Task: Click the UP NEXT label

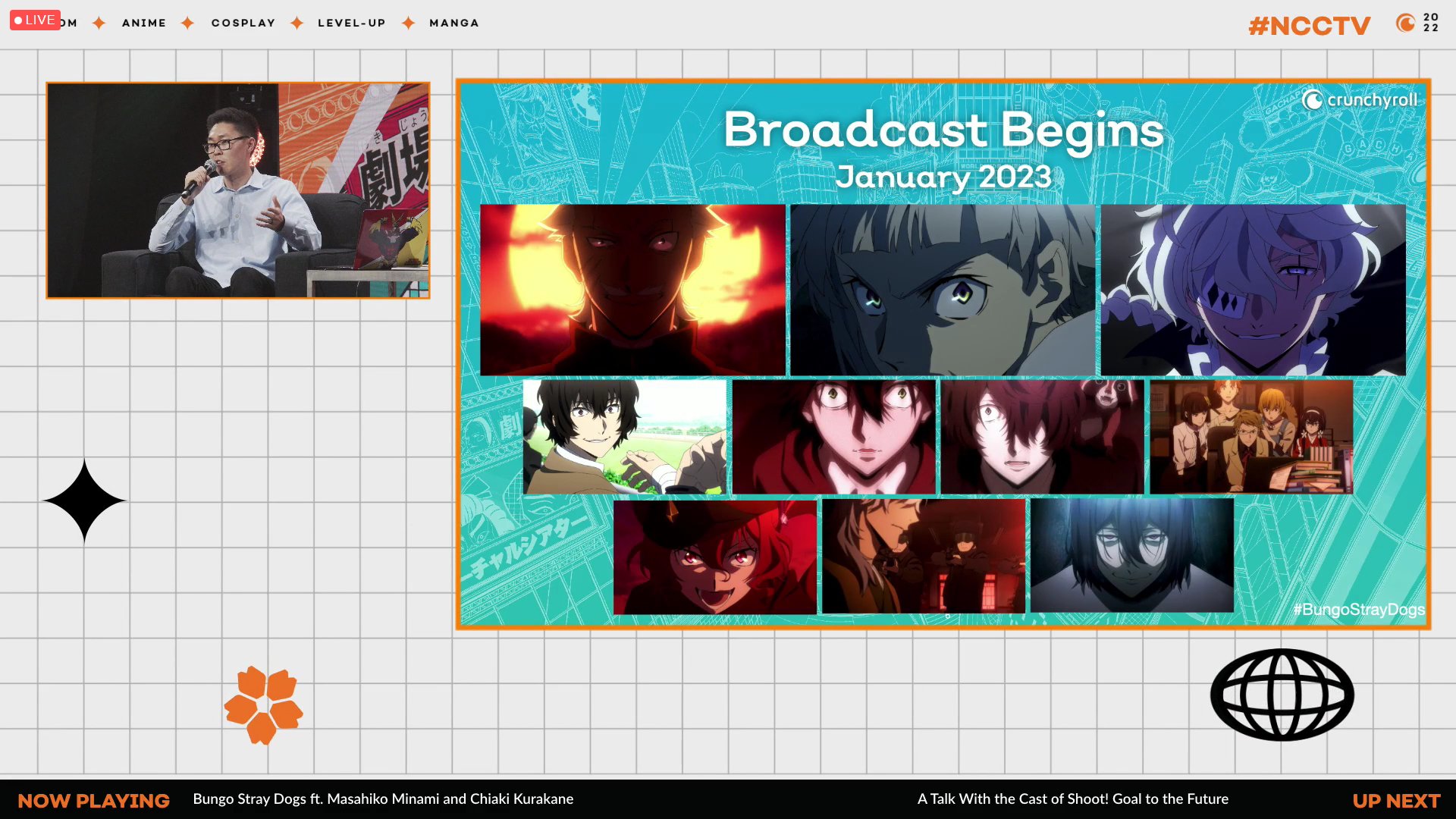Action: click(x=1396, y=801)
